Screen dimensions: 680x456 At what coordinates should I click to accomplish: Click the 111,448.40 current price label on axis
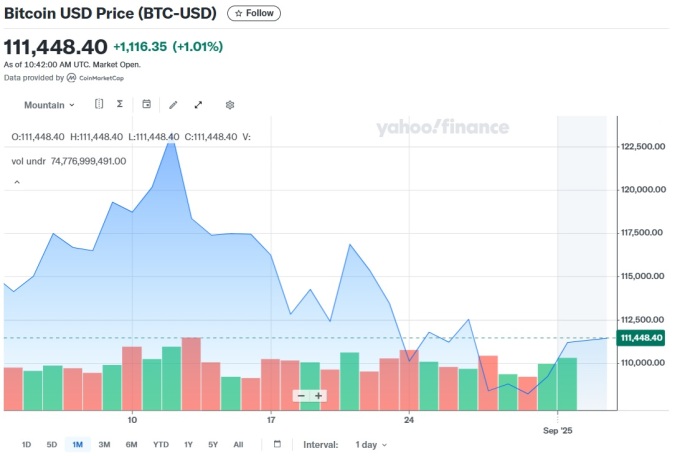[x=642, y=338]
